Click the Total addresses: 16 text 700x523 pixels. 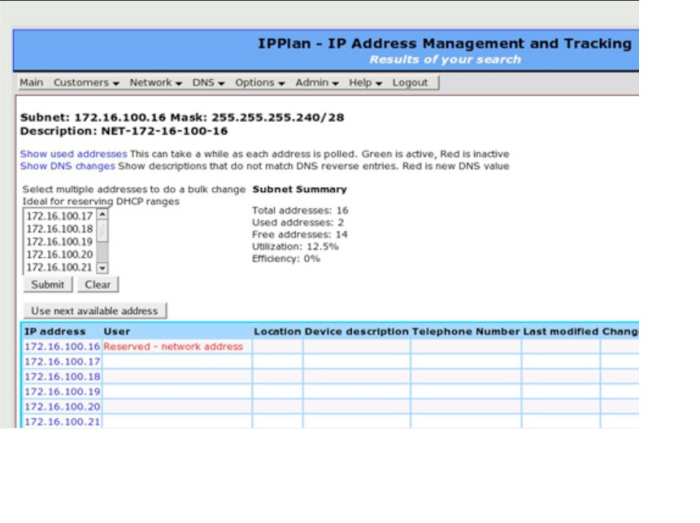click(x=300, y=211)
